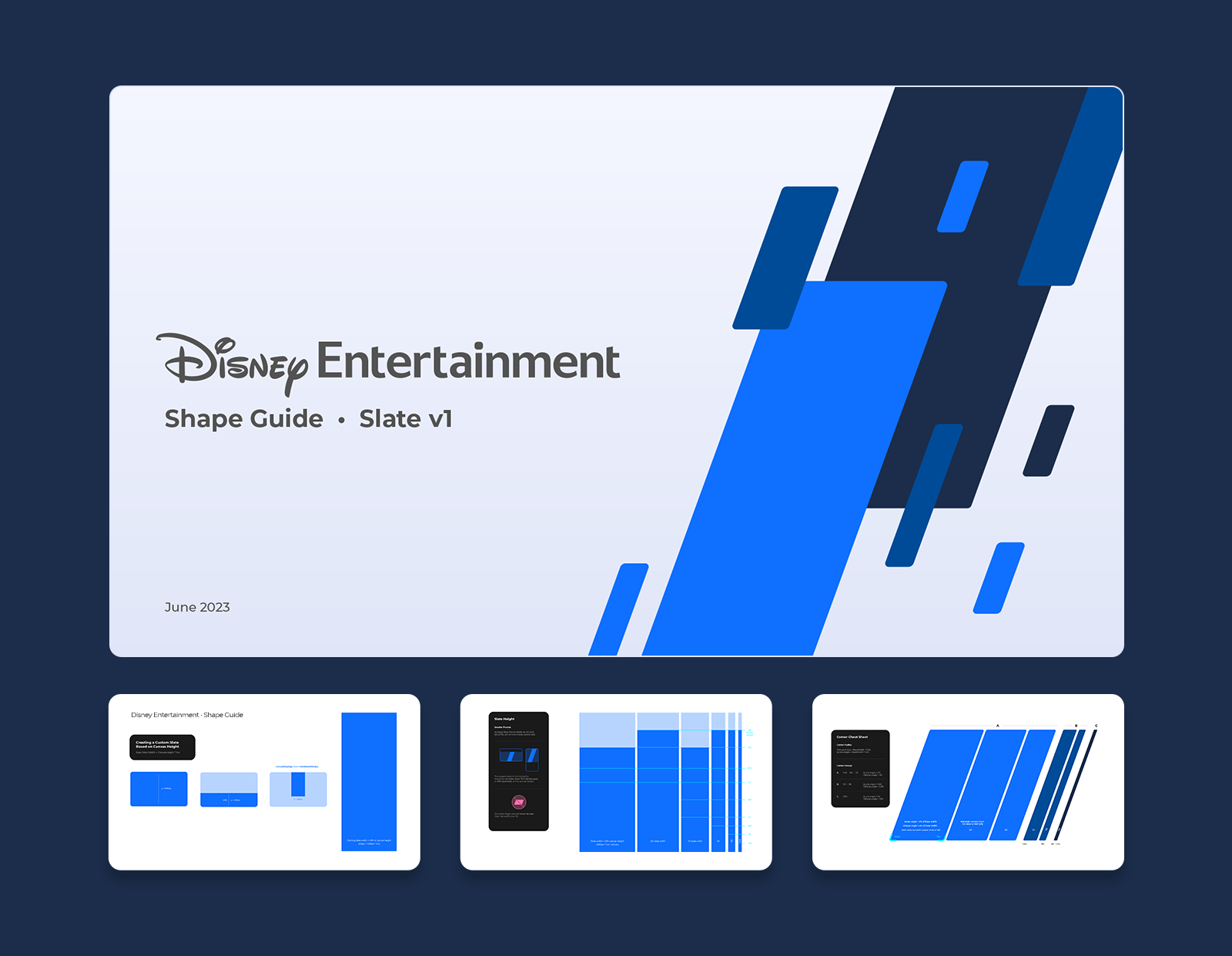1232x956 pixels.
Task: Click the light canvas with centered narrow slate
Action: tap(298, 790)
